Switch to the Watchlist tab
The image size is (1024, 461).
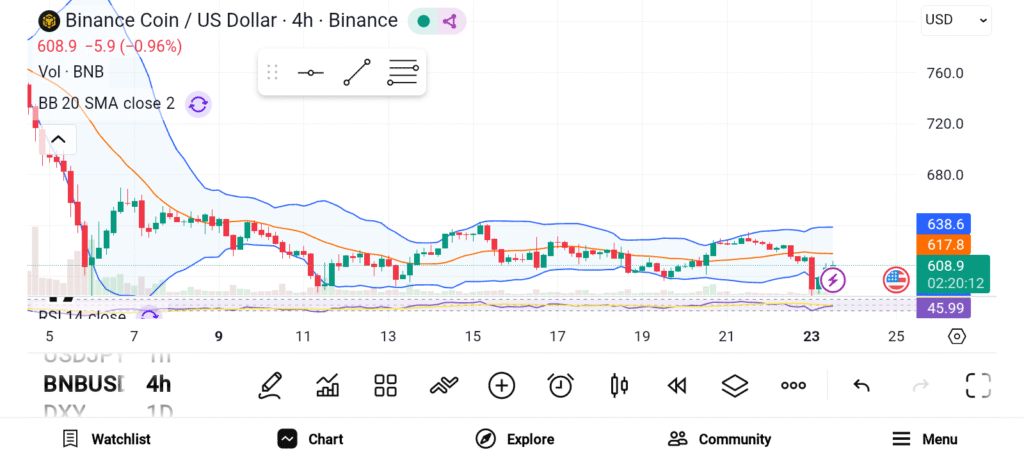(106, 439)
